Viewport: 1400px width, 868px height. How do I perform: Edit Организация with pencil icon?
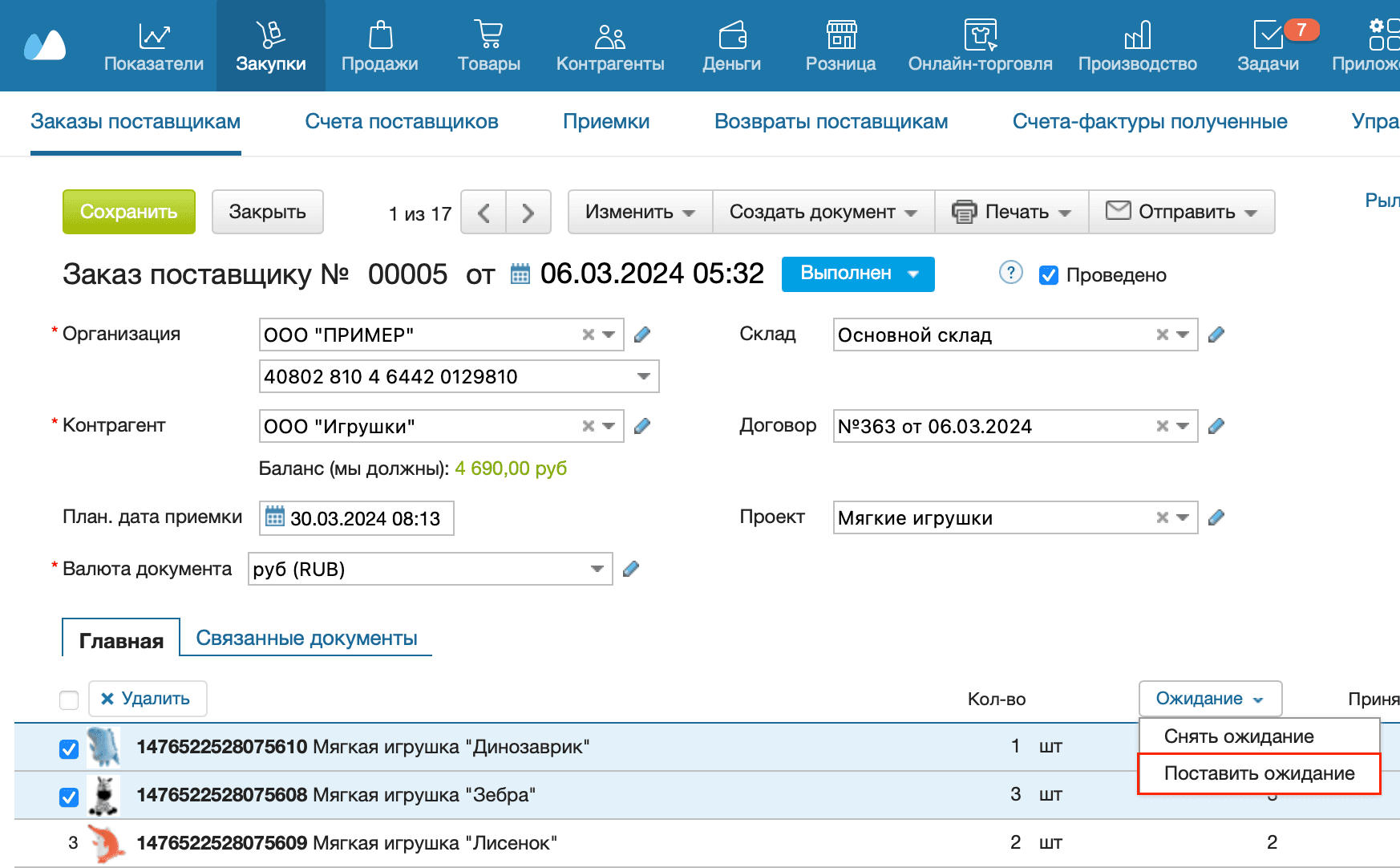click(642, 335)
